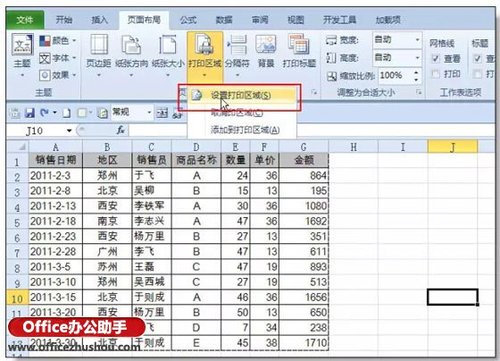The image size is (500, 361).
Task: Open the 纸张方向 orientation options
Action: pyautogui.click(x=131, y=55)
